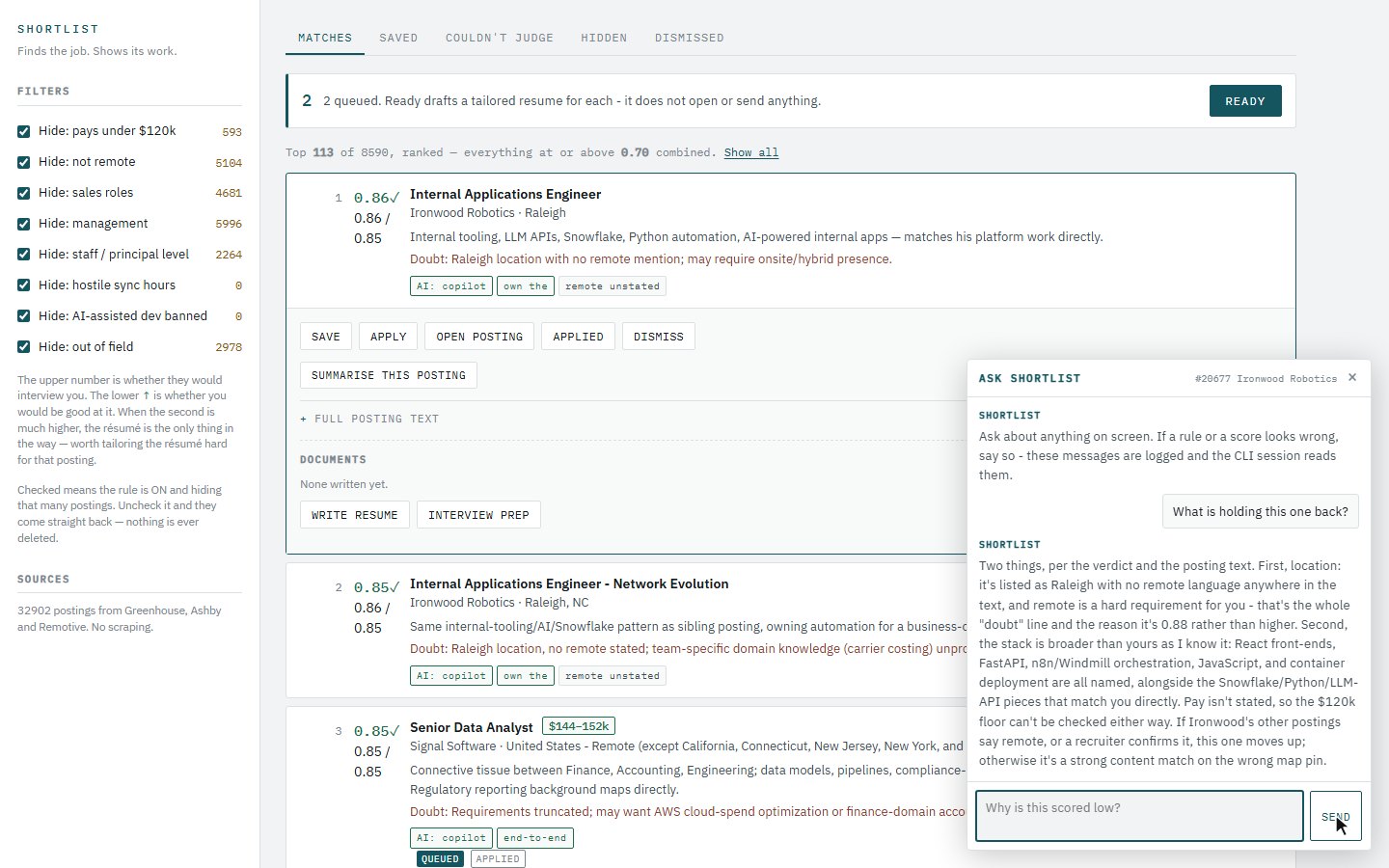Open the Senior Data Analyst posting
This screenshot has height=868, width=1389.
[x=472, y=727]
